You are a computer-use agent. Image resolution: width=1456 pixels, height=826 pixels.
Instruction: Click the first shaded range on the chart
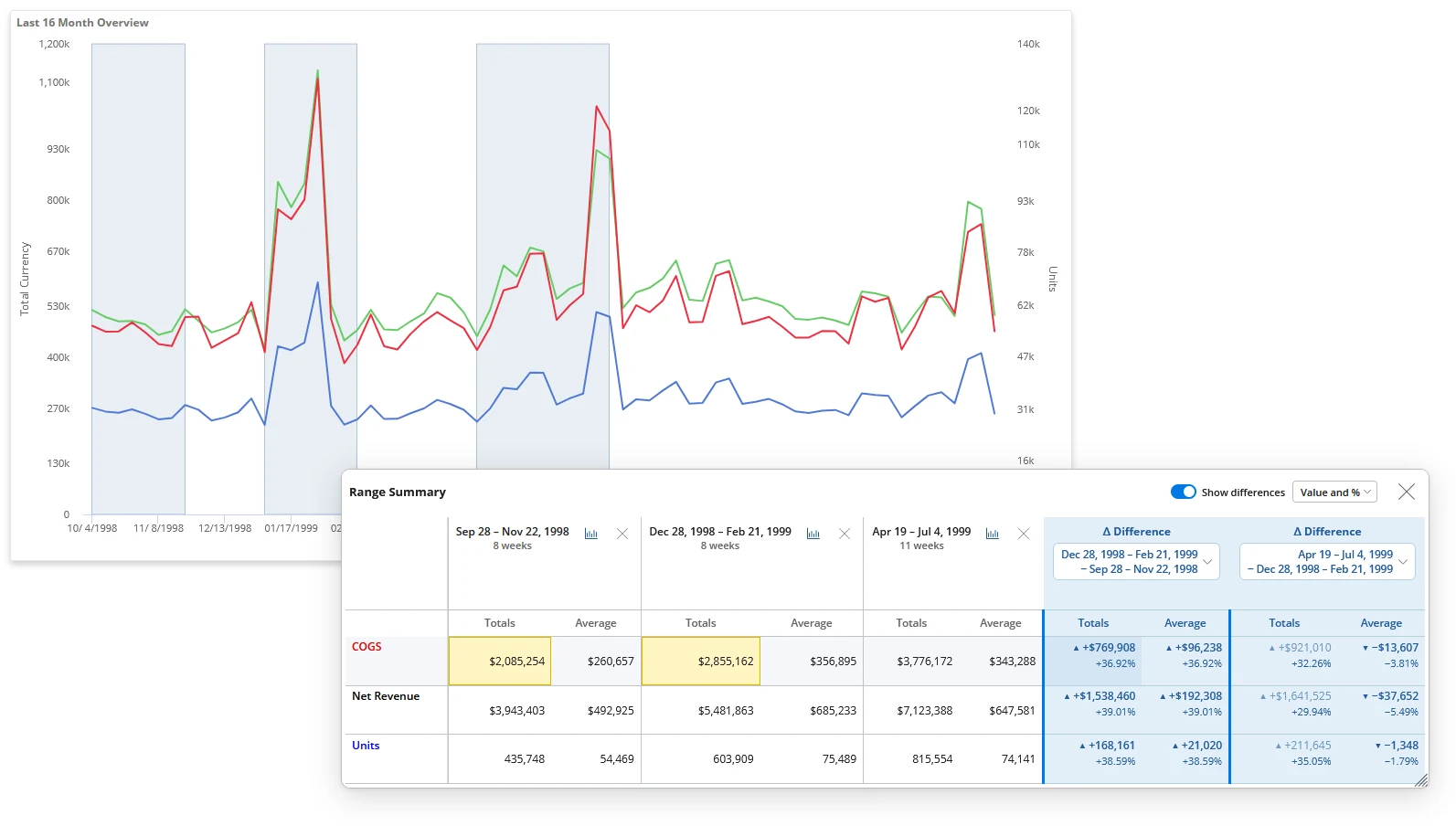[138, 279]
